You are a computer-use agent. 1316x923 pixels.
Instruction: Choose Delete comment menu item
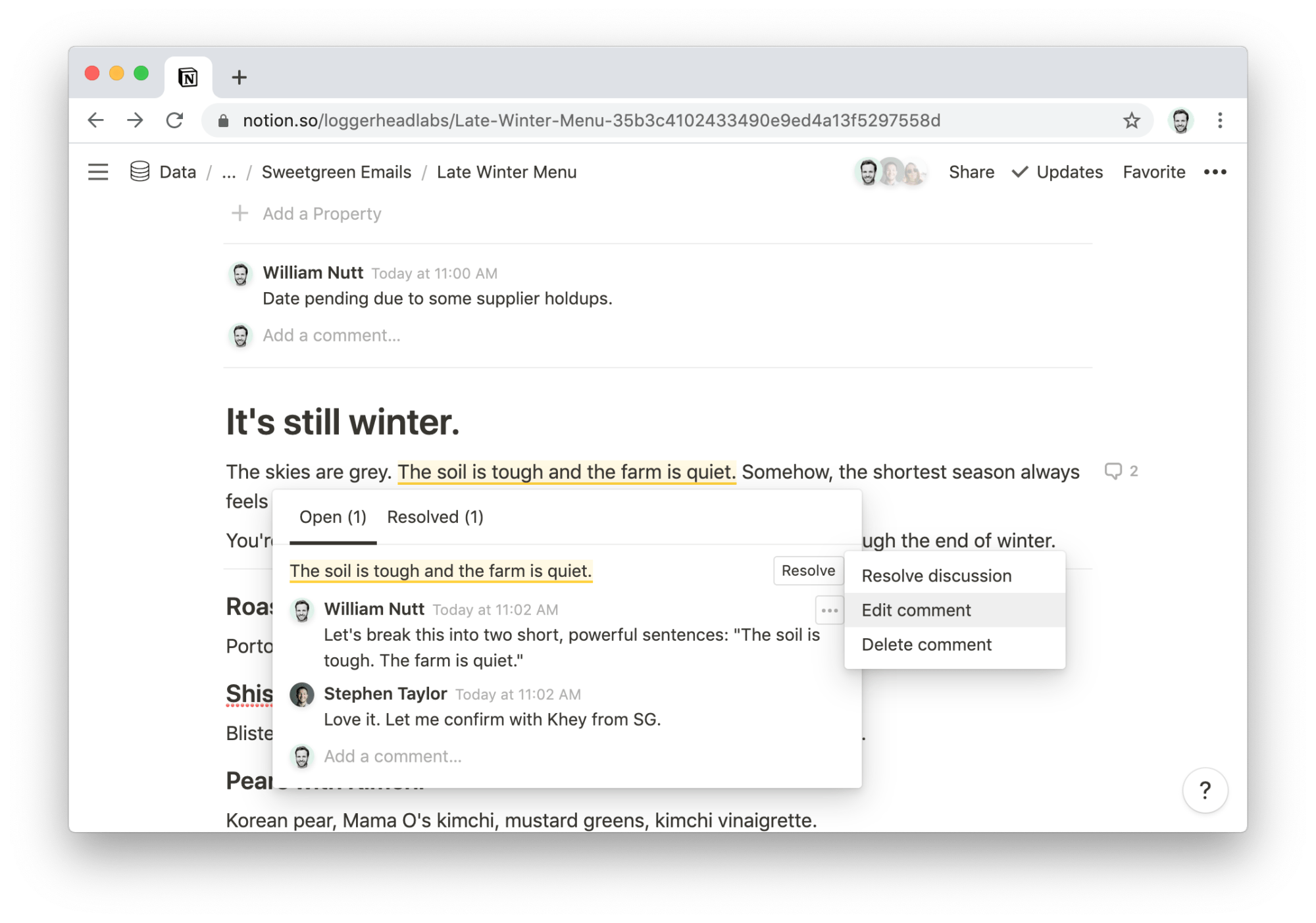[x=955, y=644]
